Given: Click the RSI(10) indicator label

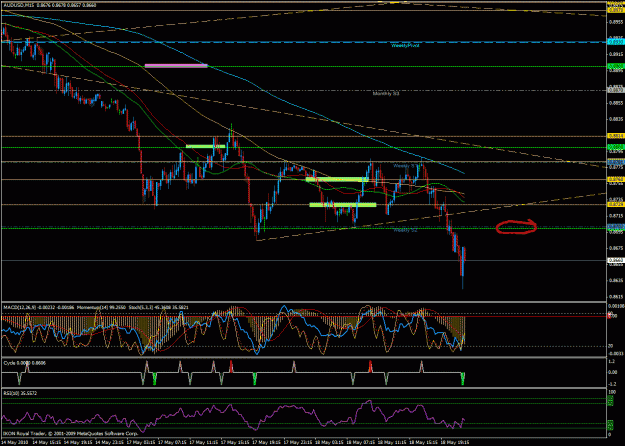Looking at the screenshot, I should 20,393.
